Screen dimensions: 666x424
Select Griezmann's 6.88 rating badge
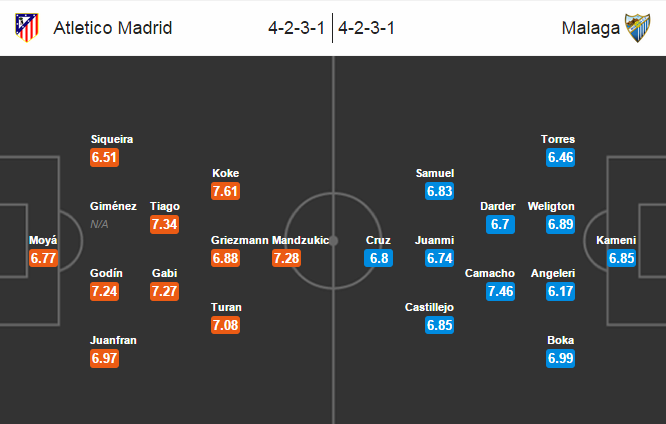click(226, 258)
